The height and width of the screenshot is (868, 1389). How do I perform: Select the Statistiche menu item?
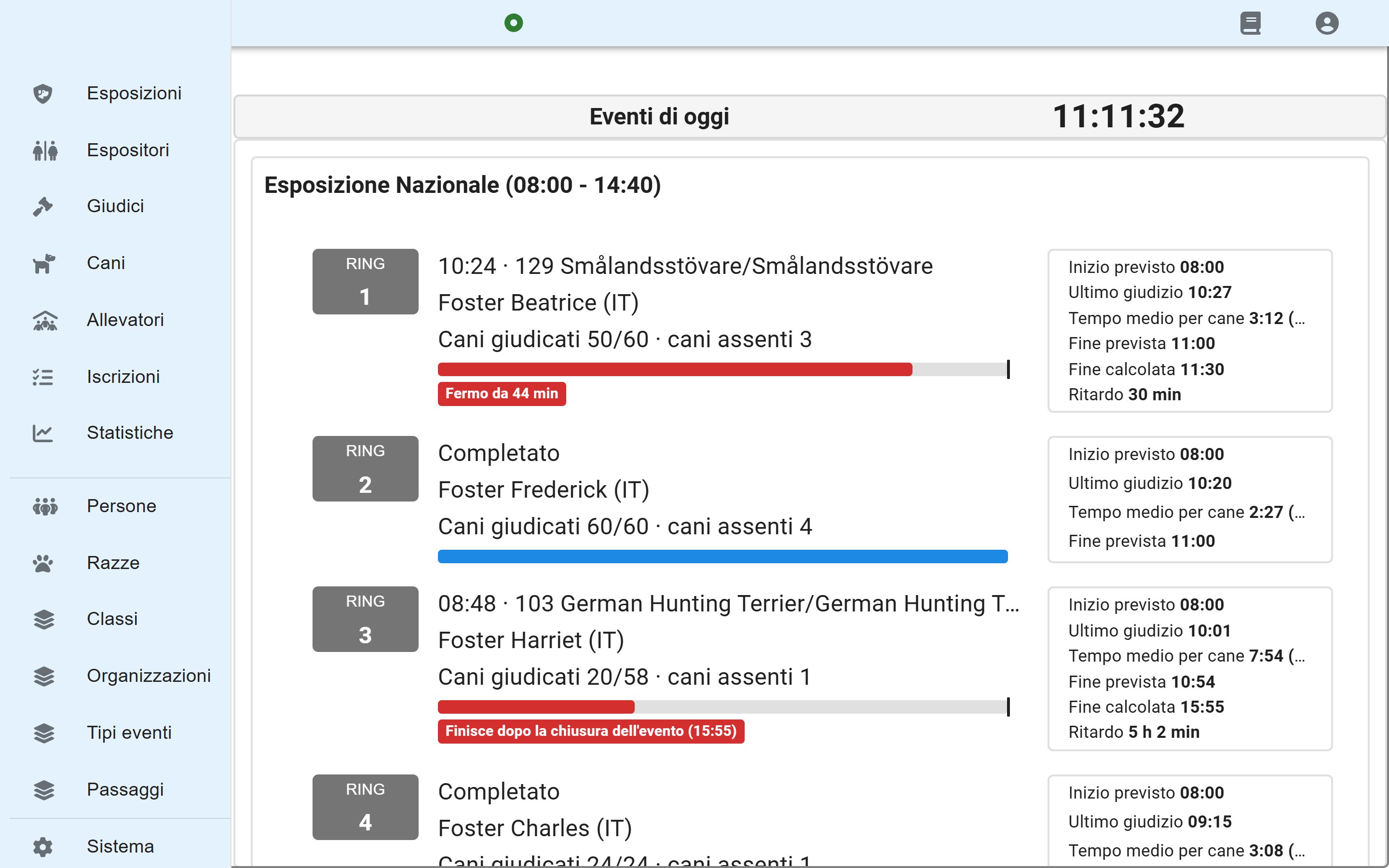[130, 433]
